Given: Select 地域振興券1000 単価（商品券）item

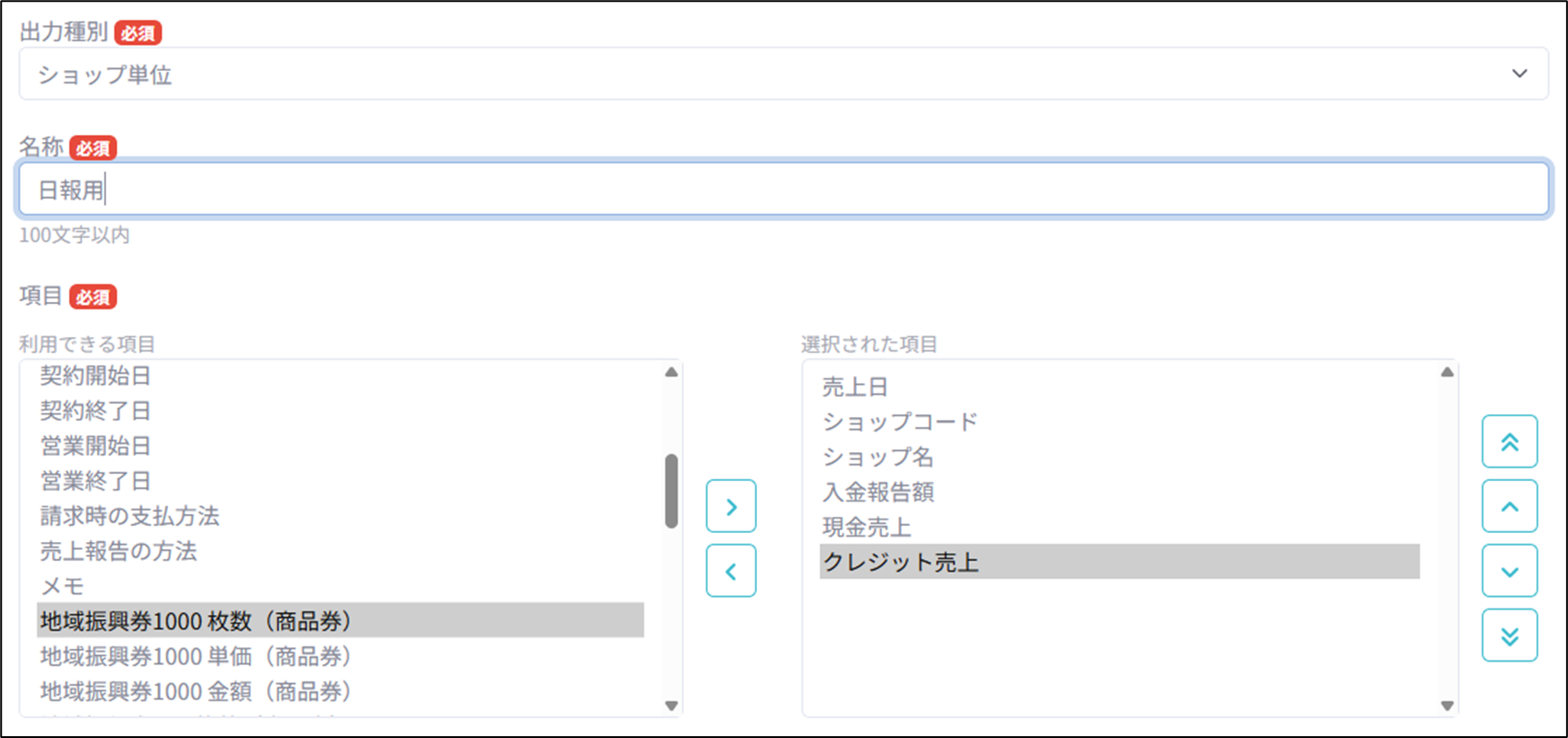Looking at the screenshot, I should click(195, 656).
